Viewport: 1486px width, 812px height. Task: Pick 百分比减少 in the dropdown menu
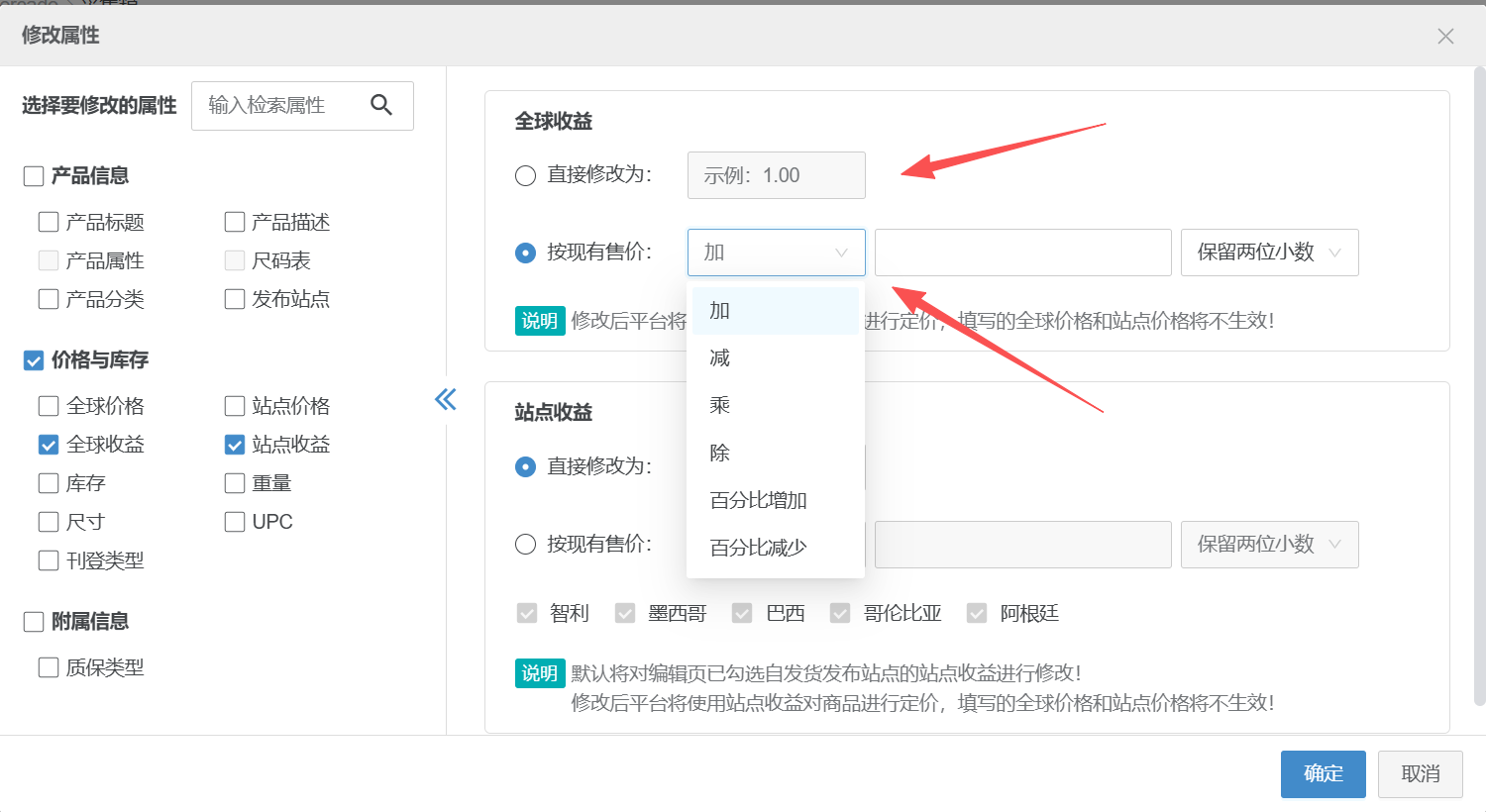coord(758,548)
